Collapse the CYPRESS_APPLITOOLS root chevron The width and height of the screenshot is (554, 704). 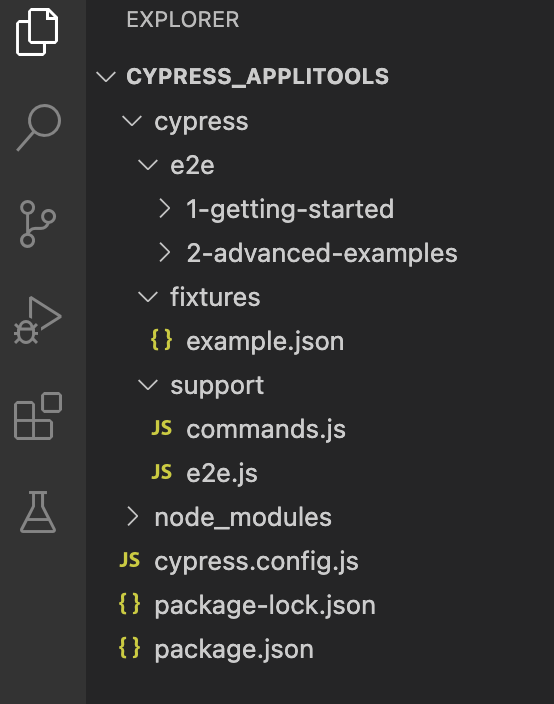point(106,77)
